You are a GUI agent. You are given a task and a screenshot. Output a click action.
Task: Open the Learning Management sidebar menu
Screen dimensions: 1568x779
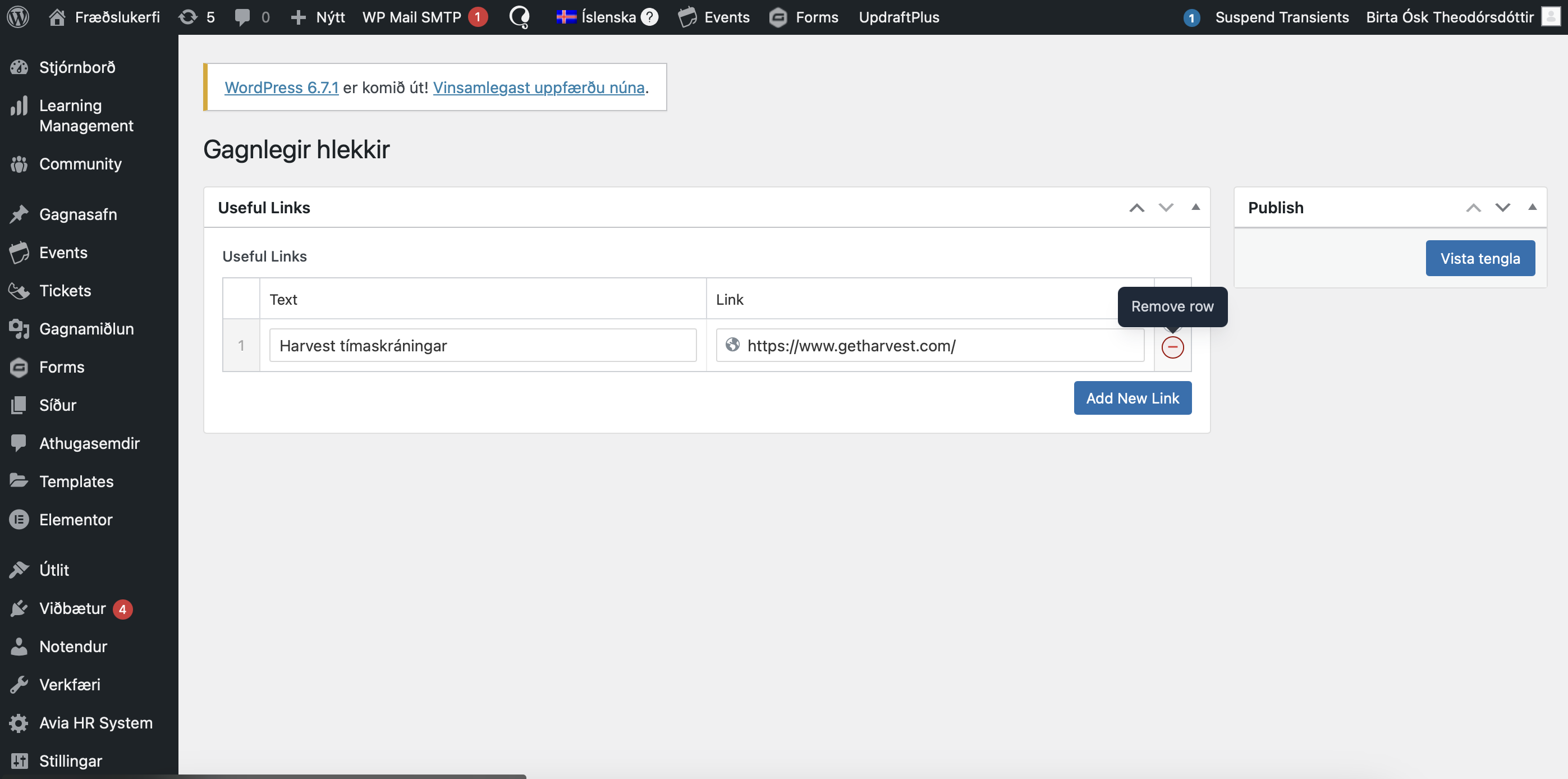85,115
